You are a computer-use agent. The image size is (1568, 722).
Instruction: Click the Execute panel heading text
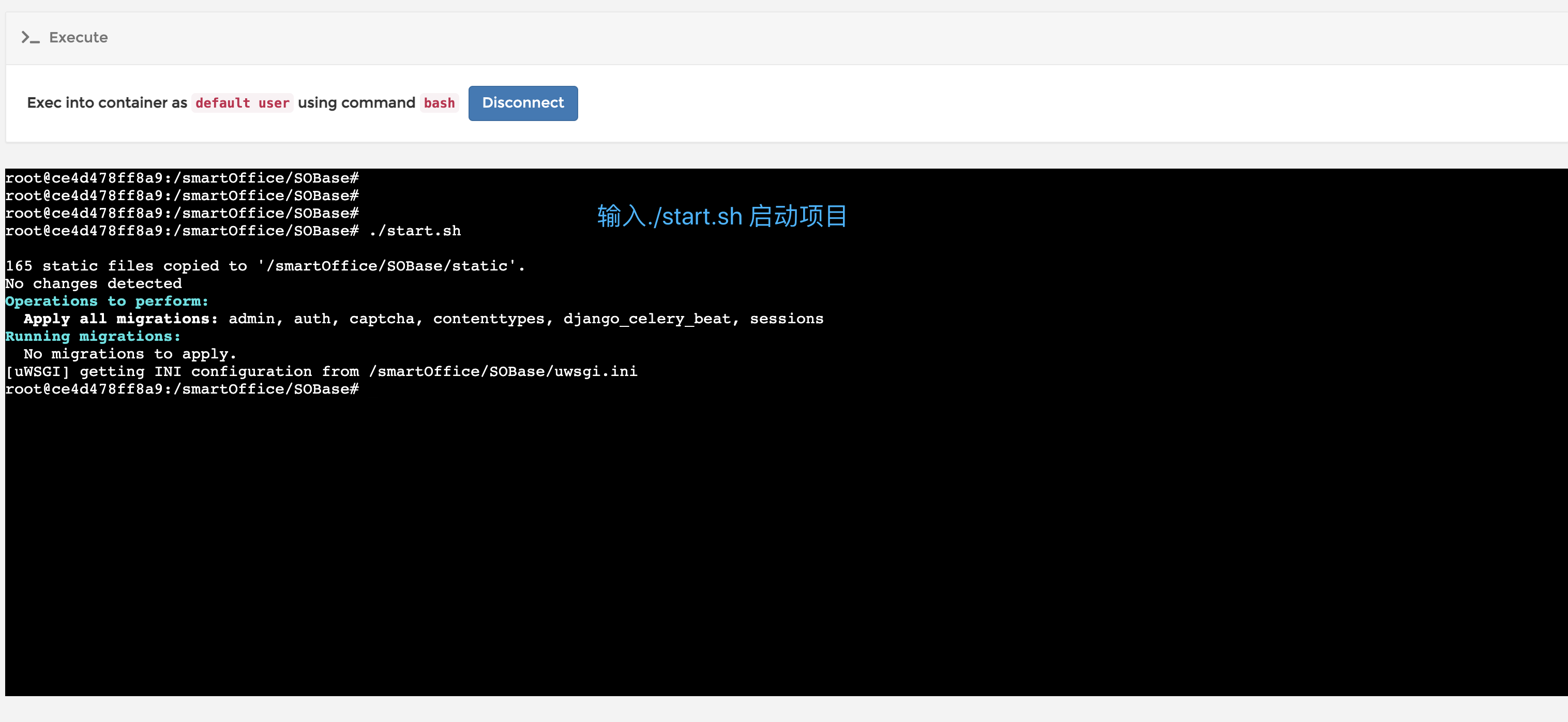pos(79,38)
